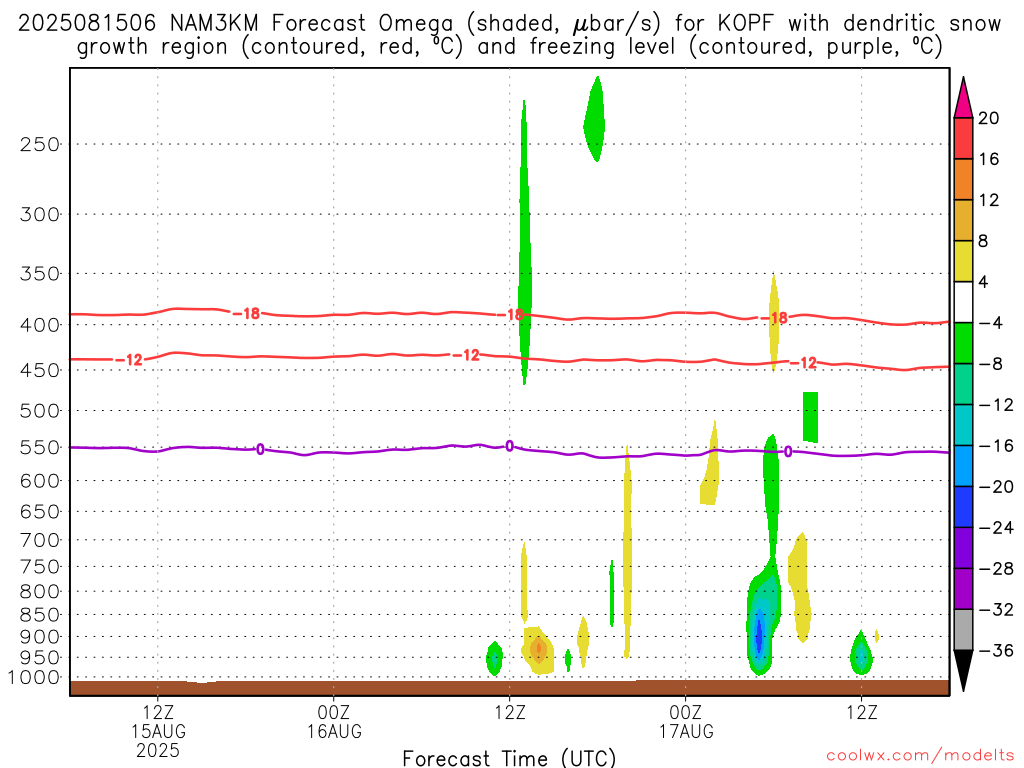Select the teal-green -8 to -12 colorbar segment
This screenshot has width=1024, height=768.
pyautogui.click(x=963, y=384)
